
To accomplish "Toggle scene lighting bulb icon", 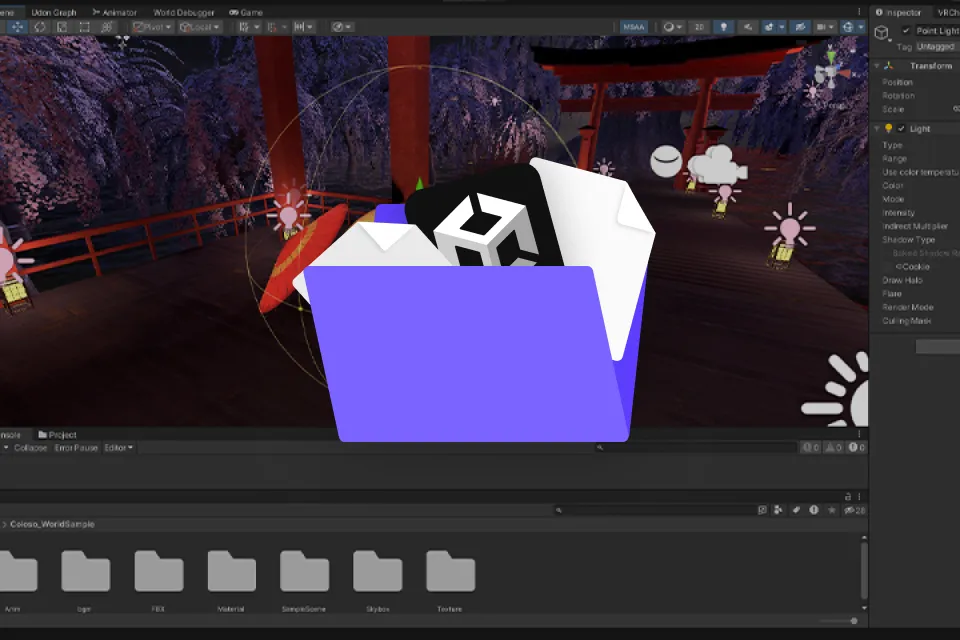I will pyautogui.click(x=724, y=27).
